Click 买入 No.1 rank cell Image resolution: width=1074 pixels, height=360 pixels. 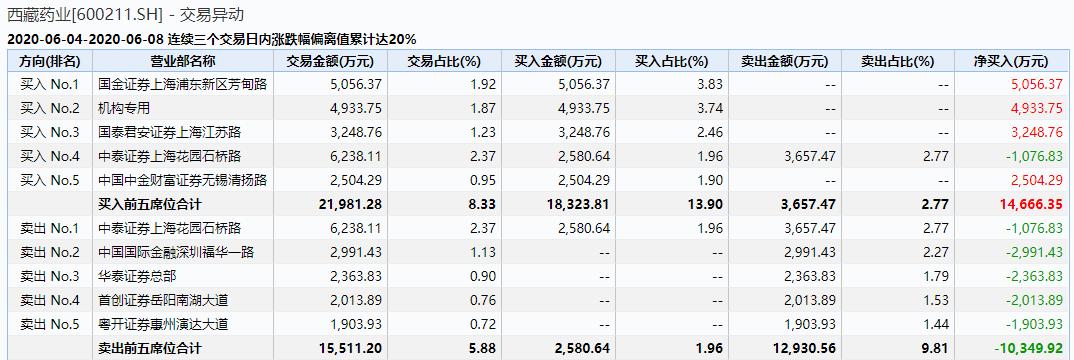coord(49,85)
